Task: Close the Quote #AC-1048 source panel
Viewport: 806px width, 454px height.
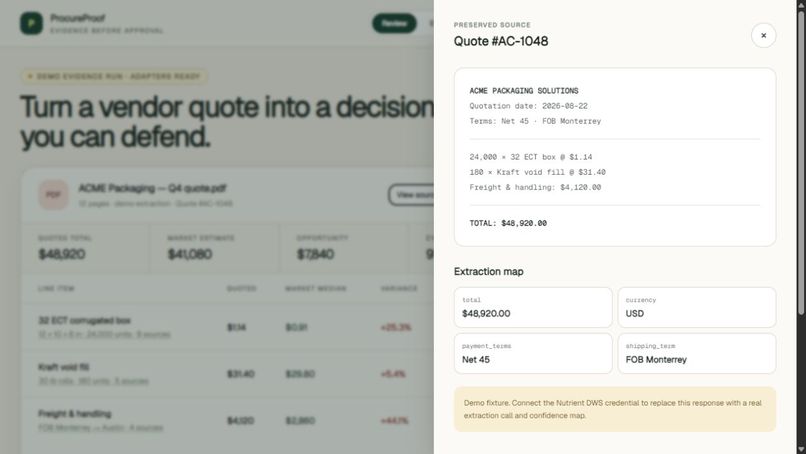Action: tap(763, 35)
